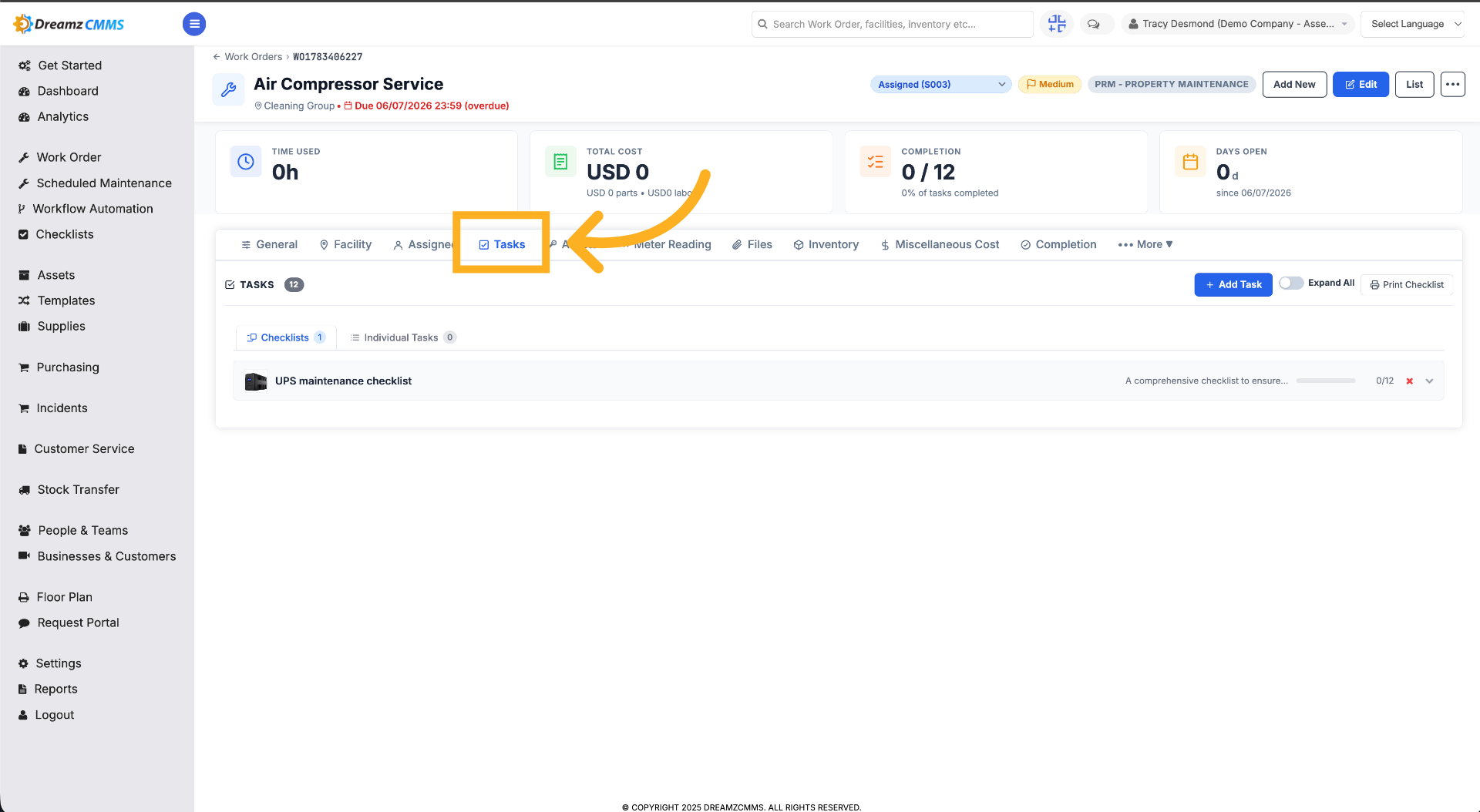Open the QR scan icon in header
This screenshot has height=812, width=1480.
point(1057,24)
